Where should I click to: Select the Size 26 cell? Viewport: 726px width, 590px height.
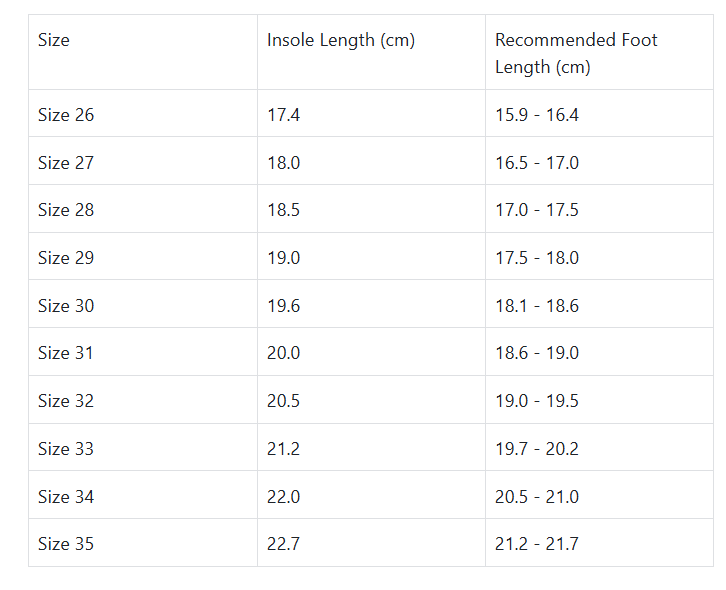[66, 115]
